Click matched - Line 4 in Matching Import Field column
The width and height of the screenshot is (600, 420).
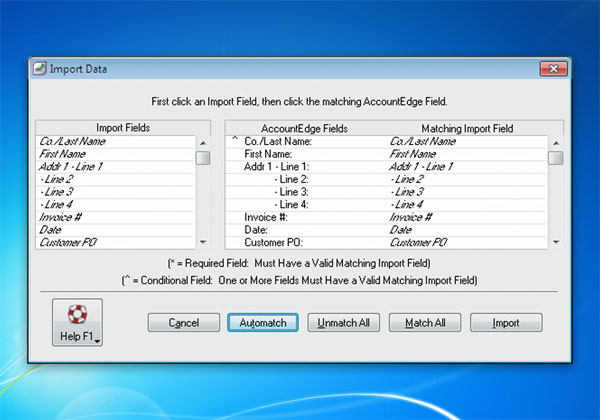click(407, 205)
